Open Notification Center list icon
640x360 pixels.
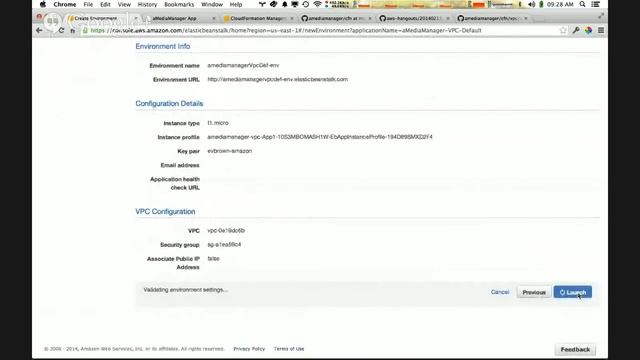click(x=596, y=4)
